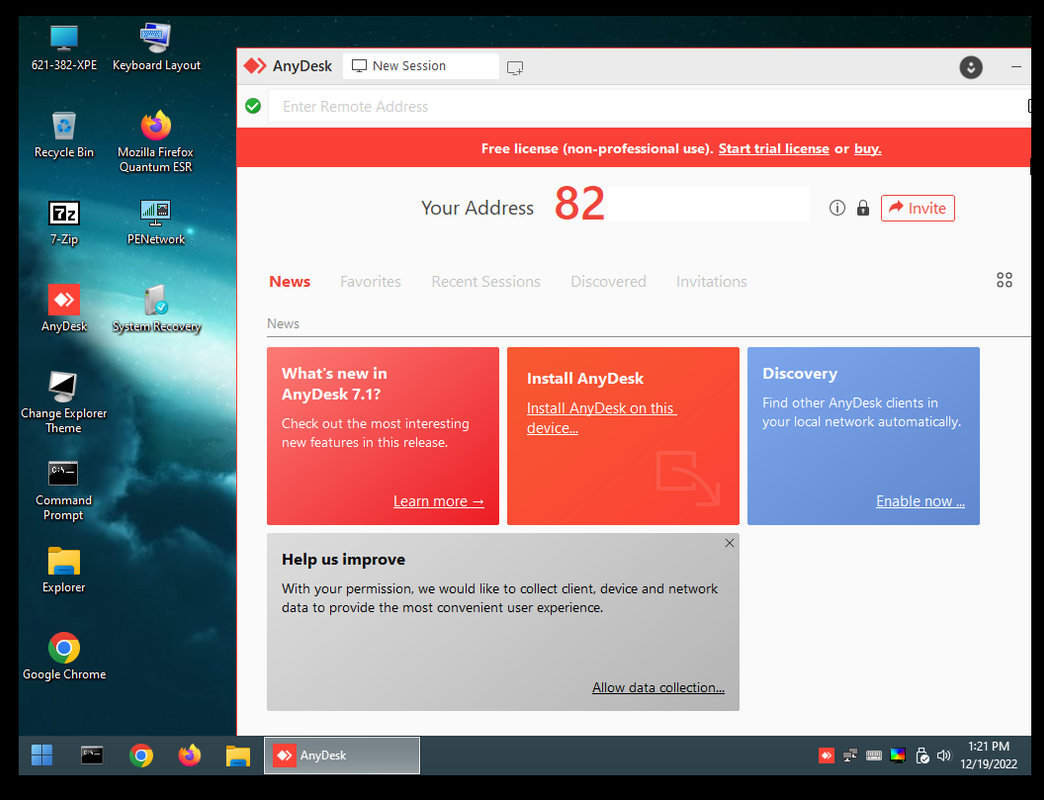This screenshot has height=800, width=1044.
Task: Click the buy link in red banner
Action: pyautogui.click(x=868, y=149)
